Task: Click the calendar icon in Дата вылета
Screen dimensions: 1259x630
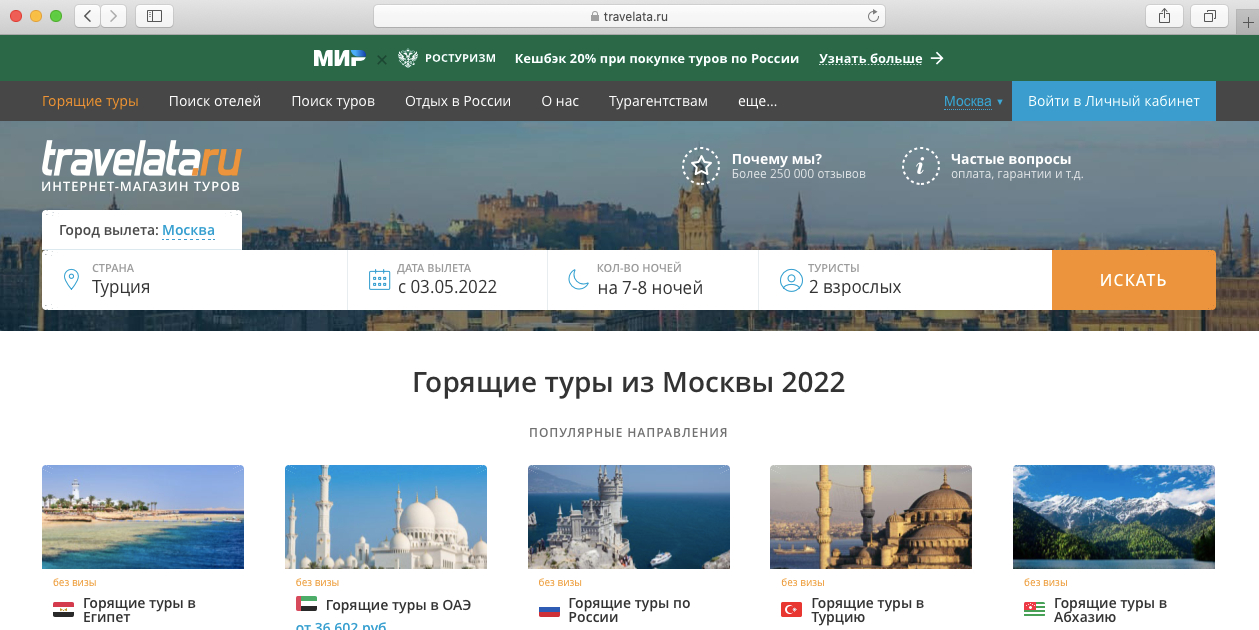Action: click(x=379, y=279)
